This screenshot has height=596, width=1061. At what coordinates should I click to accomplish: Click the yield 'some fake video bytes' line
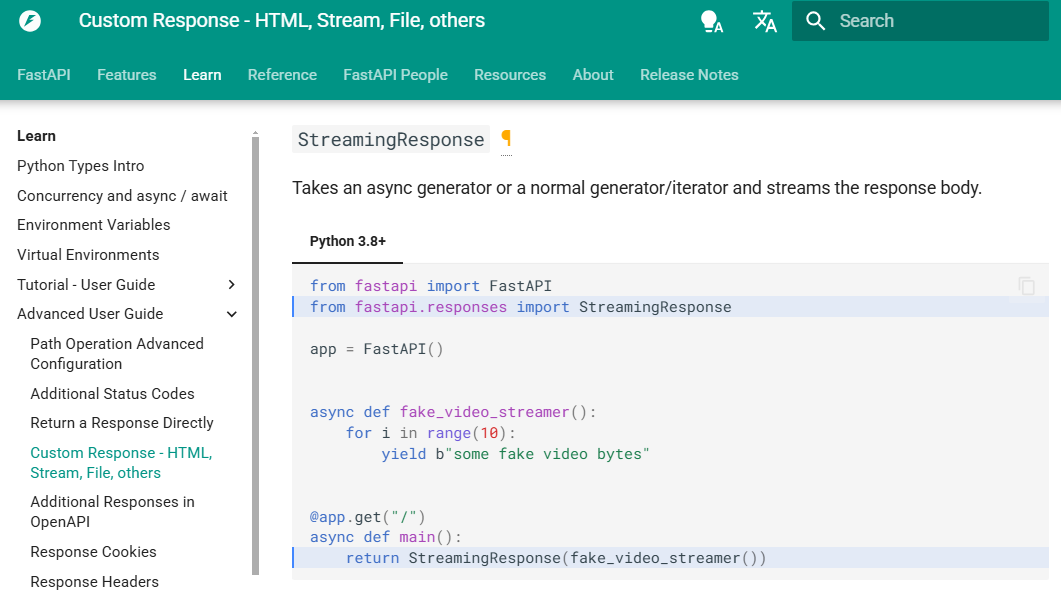pos(515,454)
